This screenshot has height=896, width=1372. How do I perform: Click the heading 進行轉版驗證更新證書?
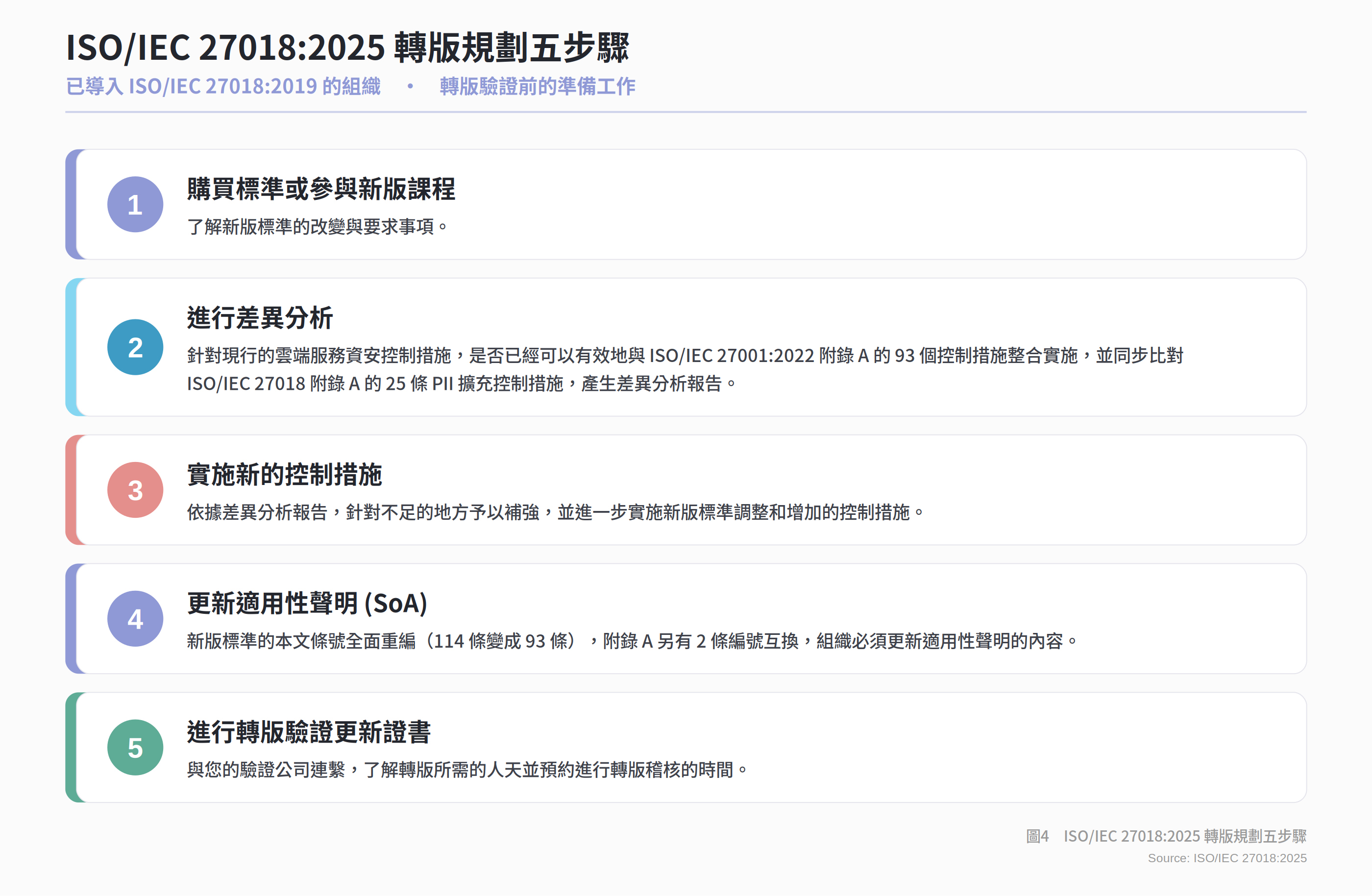(309, 732)
